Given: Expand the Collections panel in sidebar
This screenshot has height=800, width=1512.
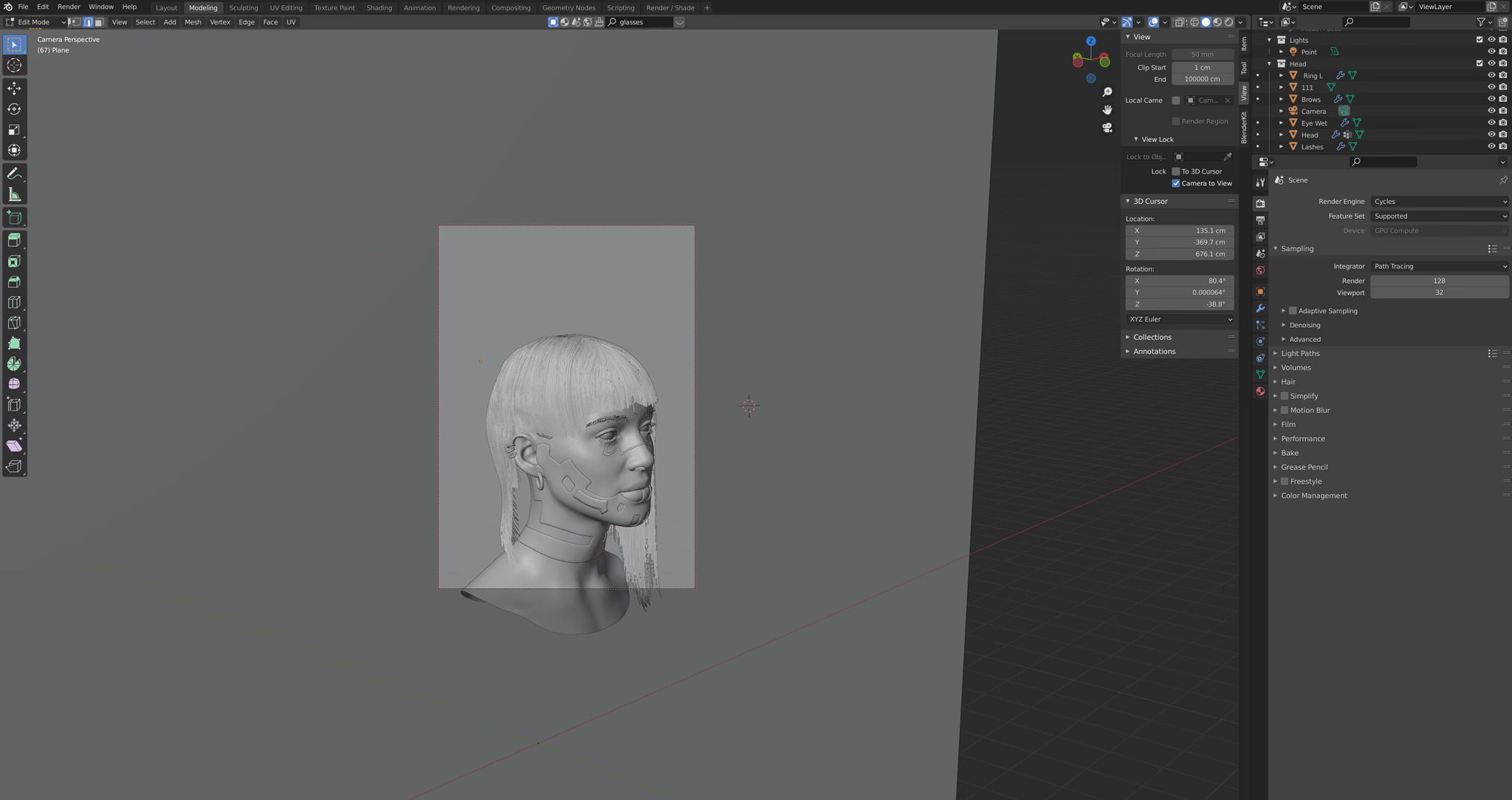Looking at the screenshot, I should click(x=1152, y=337).
